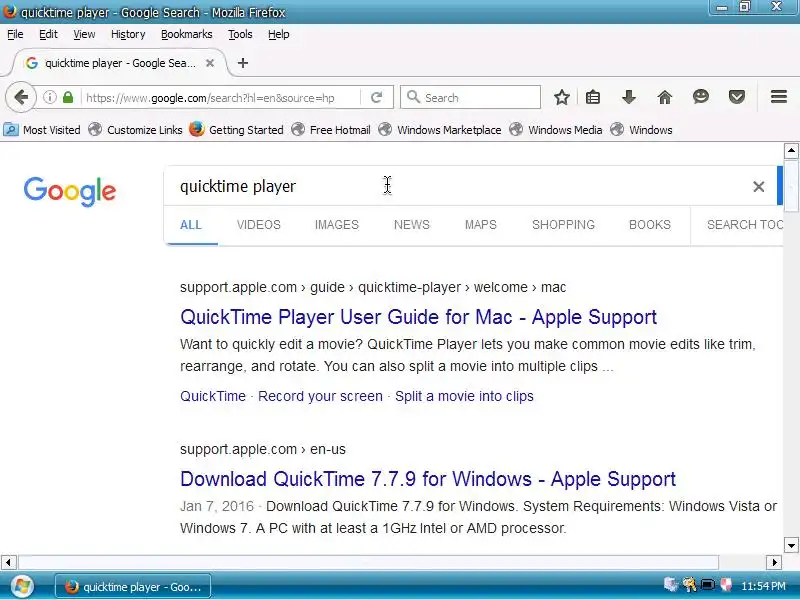The width and height of the screenshot is (800, 600).
Task: Reload the page with the refresh icon
Action: coord(377,97)
